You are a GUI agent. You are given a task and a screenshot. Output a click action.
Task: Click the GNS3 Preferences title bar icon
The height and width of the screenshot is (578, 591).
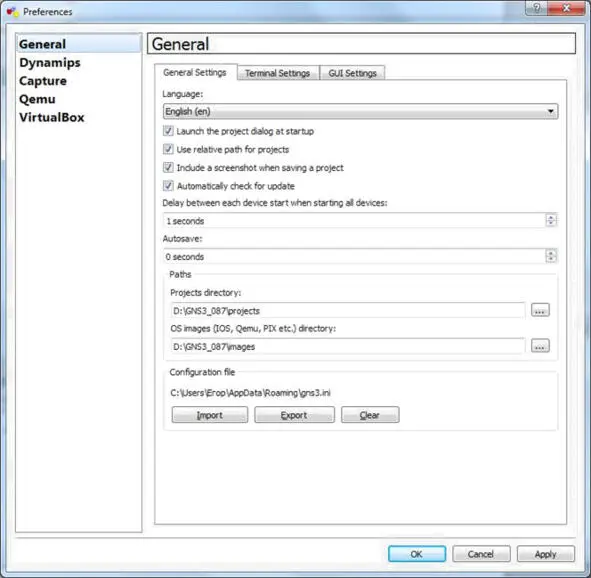[12, 12]
